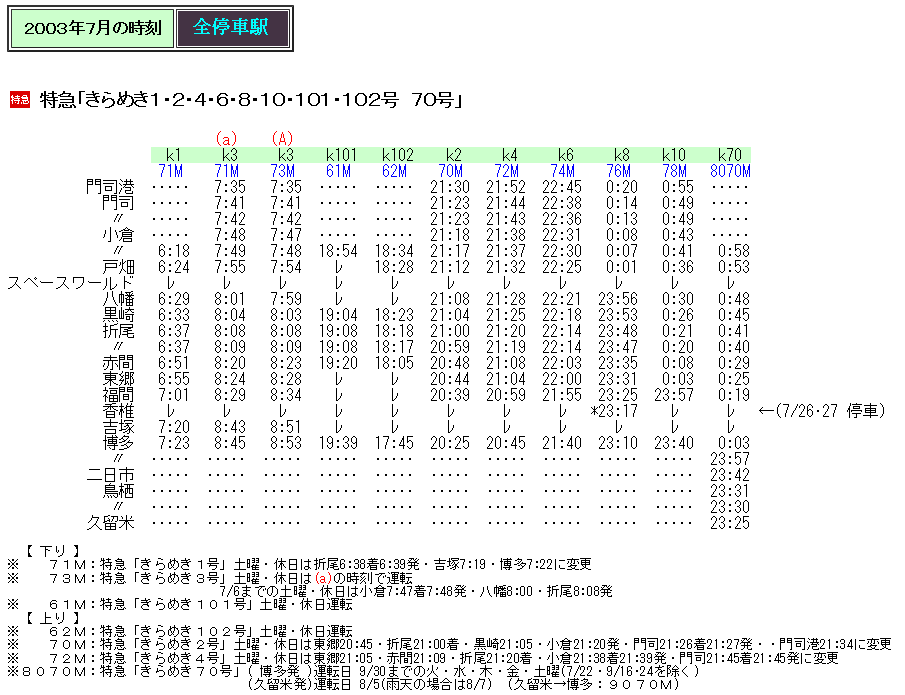Image resolution: width=905 pixels, height=695 pixels.
Task: Click the 61M きらめき101号 footnote line
Action: click(180, 604)
